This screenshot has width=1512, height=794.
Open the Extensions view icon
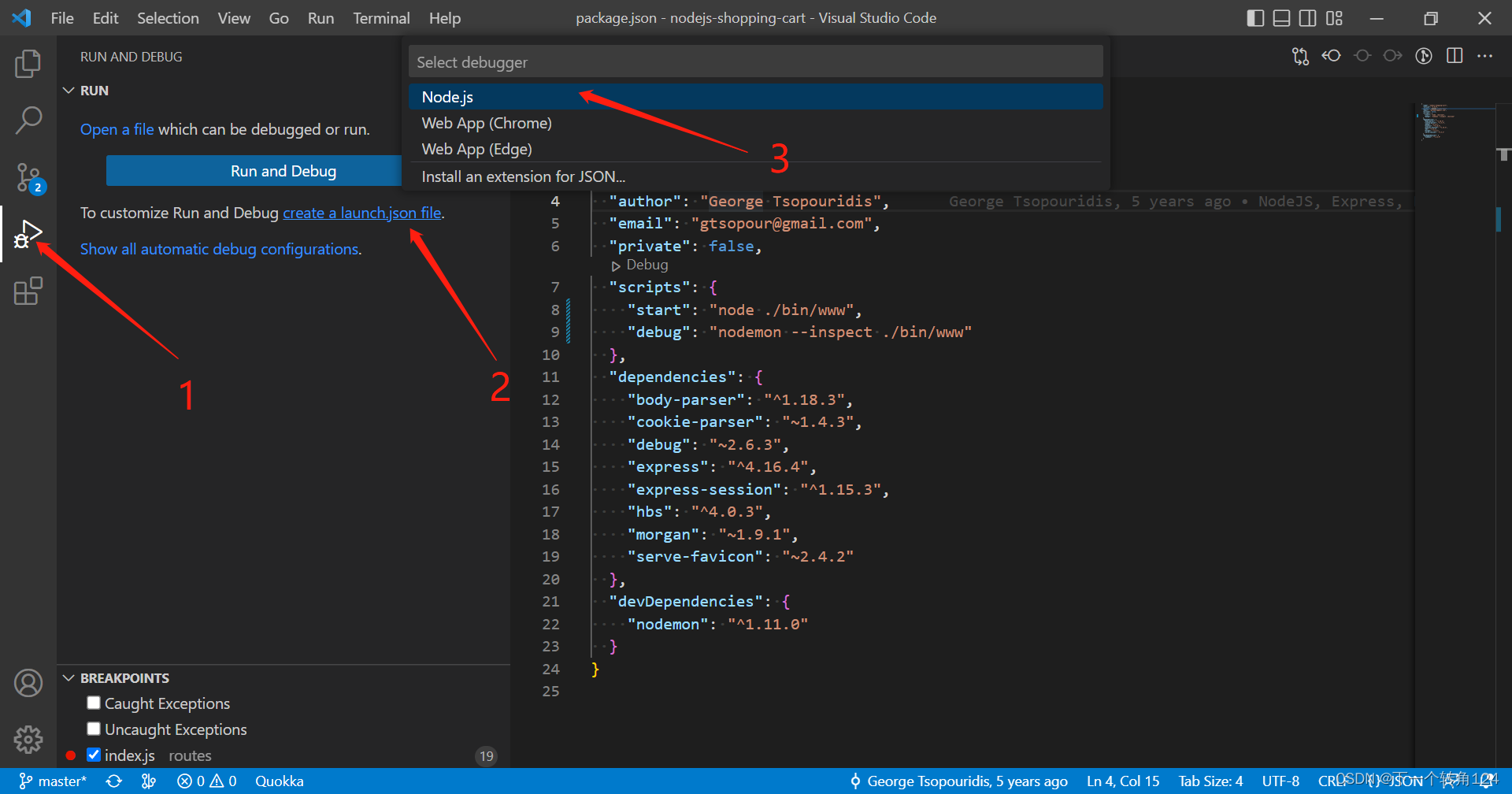[x=28, y=291]
